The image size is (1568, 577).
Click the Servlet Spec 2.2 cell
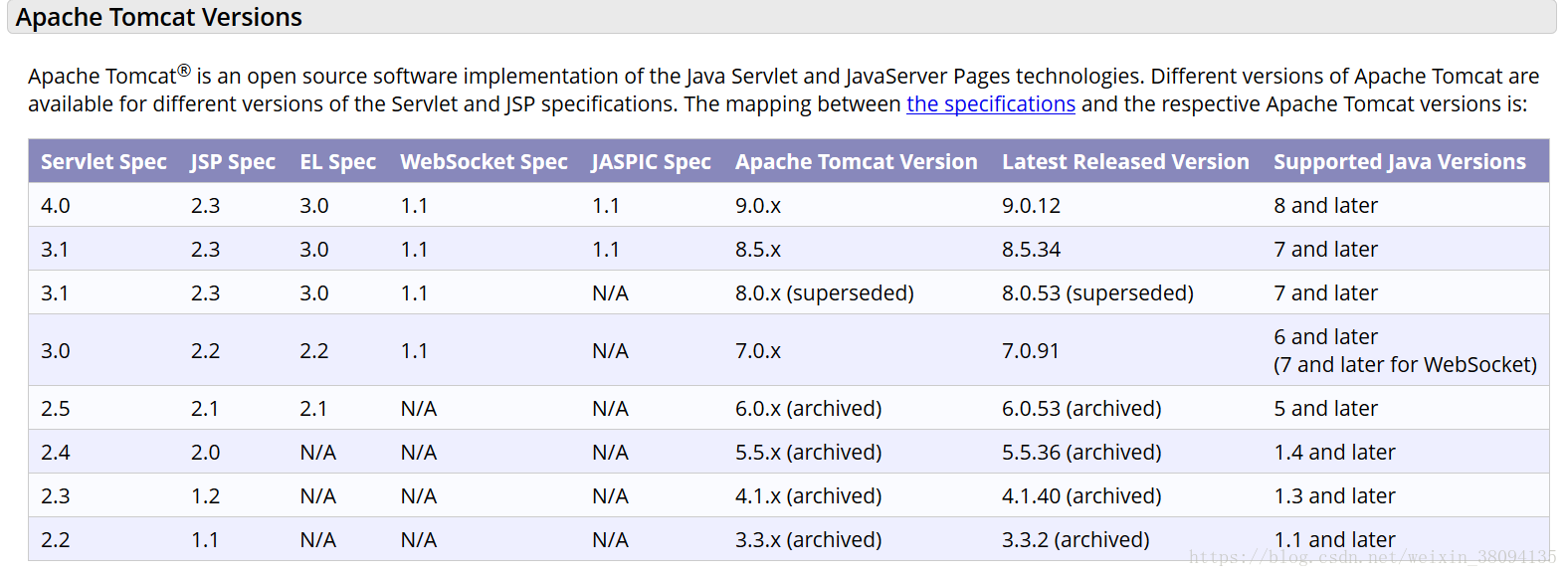tap(56, 540)
